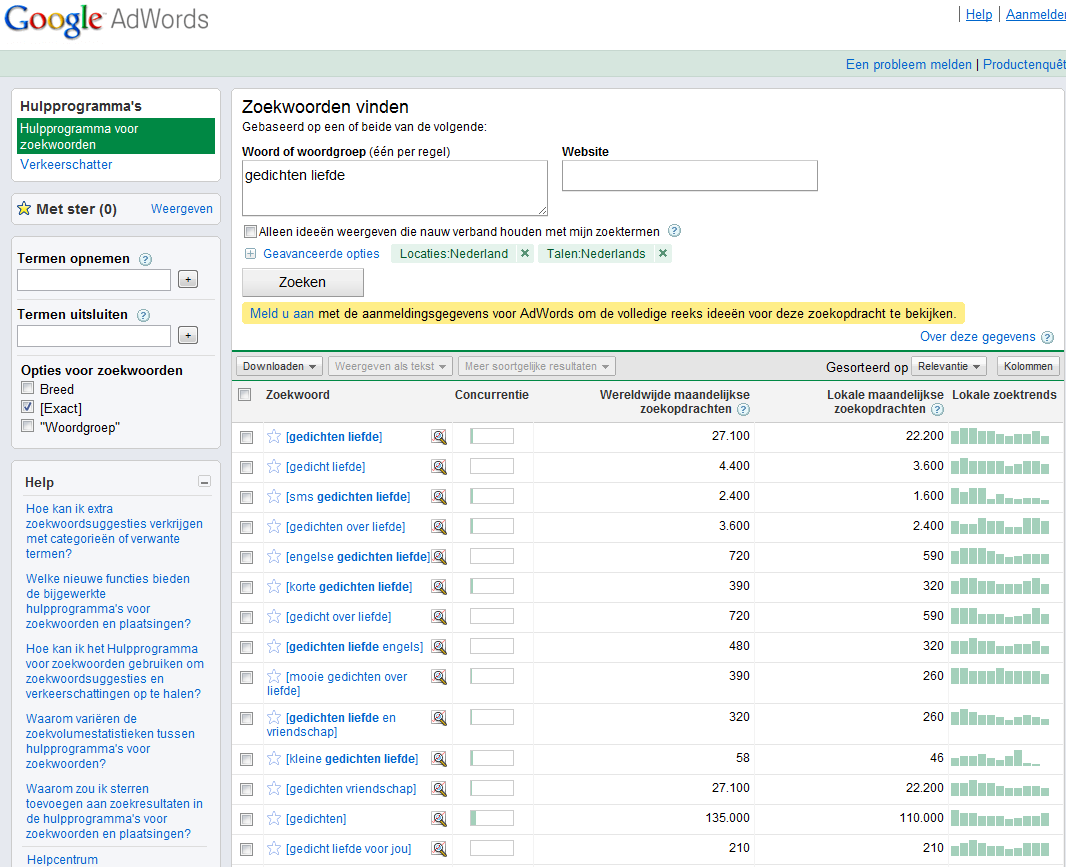Open magnifier icon for [mooie gedichten over liefde]

click(439, 677)
